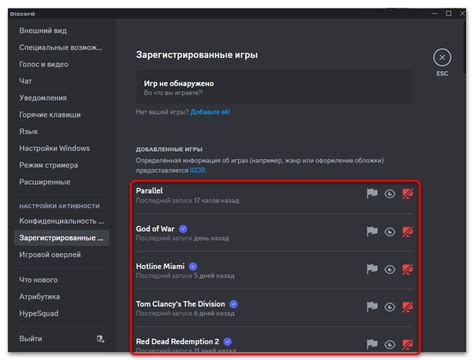The height and width of the screenshot is (360, 474).
Task: Click the logout icon beside Выйти
Action: [x=100, y=339]
